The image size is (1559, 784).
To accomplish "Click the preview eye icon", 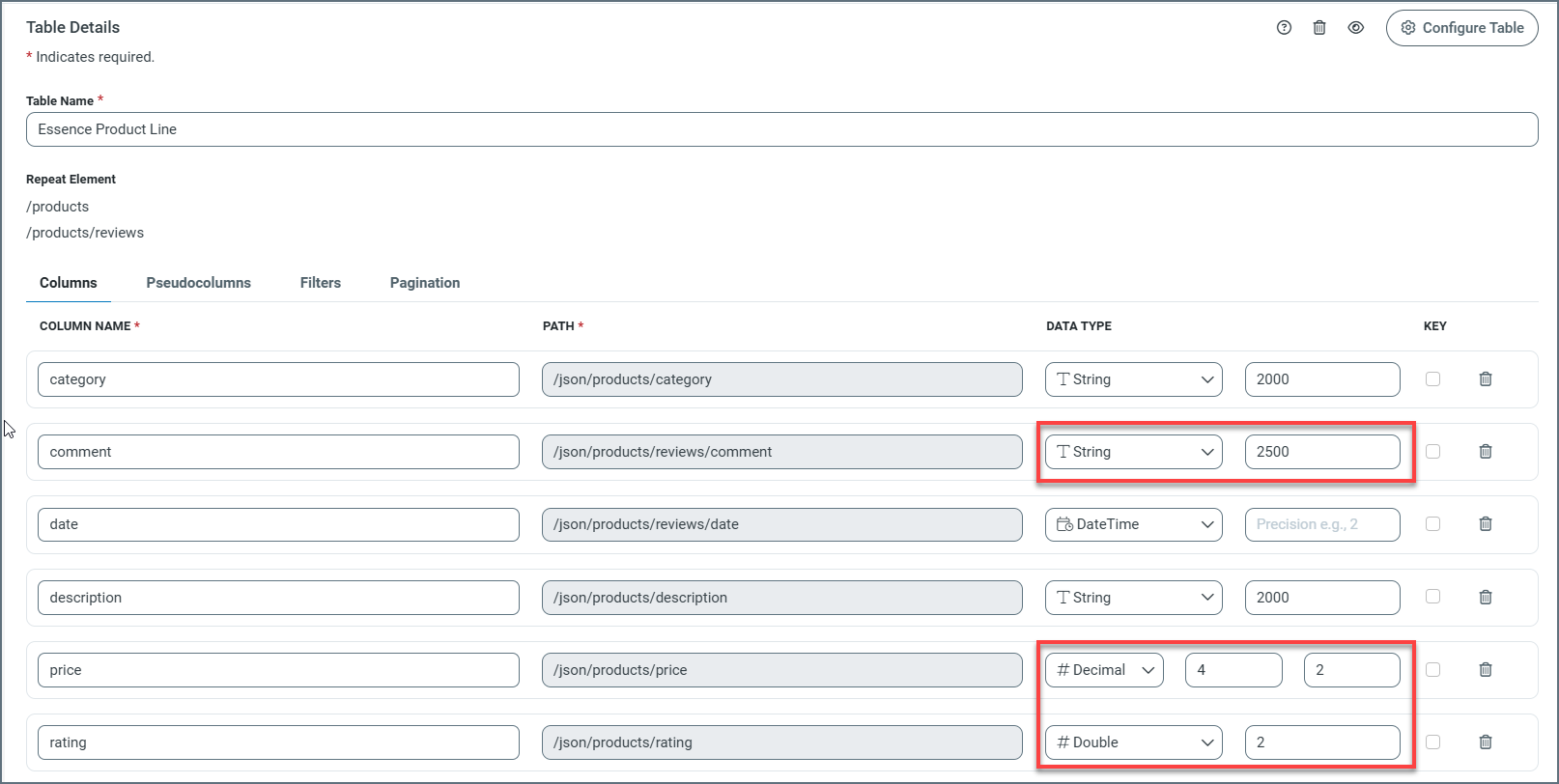I will tap(1356, 28).
